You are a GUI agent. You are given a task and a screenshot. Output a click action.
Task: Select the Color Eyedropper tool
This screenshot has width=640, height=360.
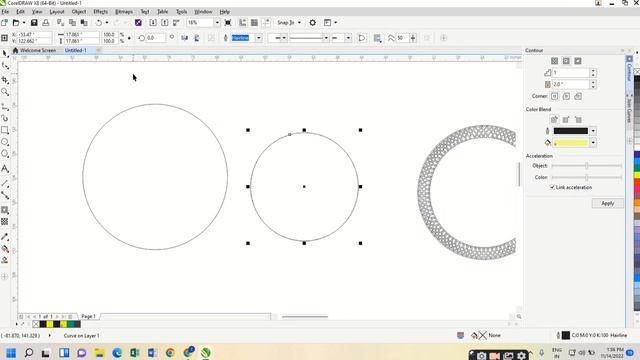tap(5, 237)
